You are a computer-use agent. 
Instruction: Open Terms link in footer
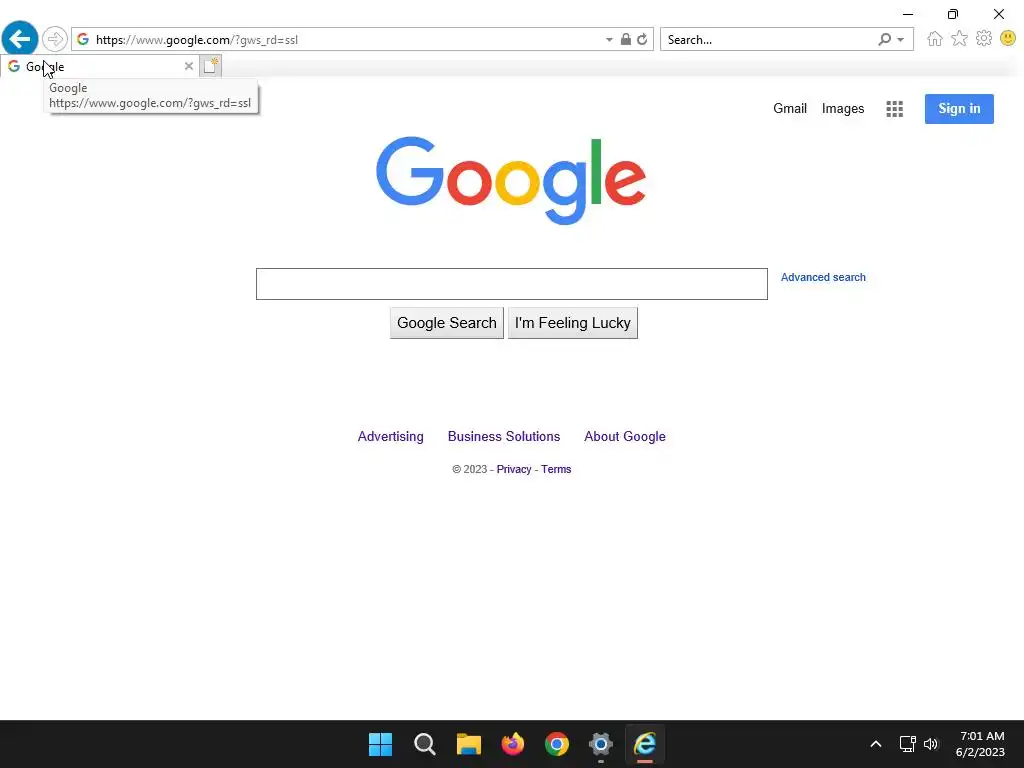click(x=556, y=469)
